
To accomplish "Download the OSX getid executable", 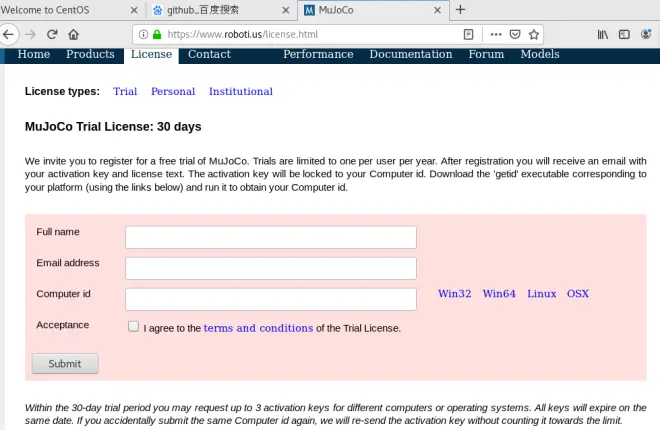I will tap(578, 294).
